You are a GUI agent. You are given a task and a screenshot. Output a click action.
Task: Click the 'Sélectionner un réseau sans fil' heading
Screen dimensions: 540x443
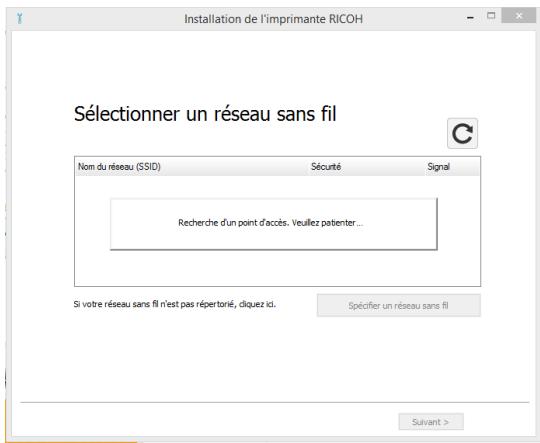click(x=205, y=114)
